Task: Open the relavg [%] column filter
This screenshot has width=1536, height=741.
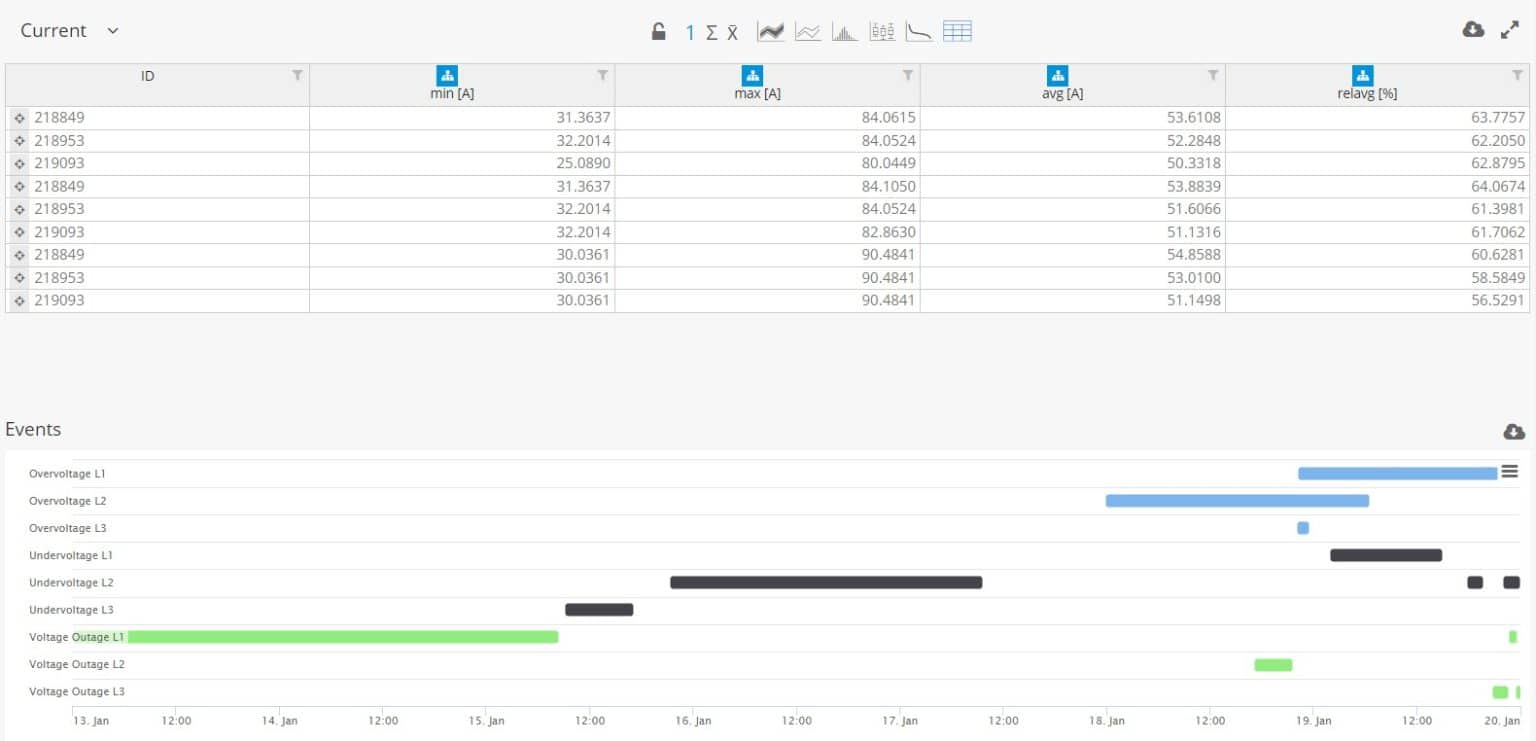Action: coord(1517,75)
